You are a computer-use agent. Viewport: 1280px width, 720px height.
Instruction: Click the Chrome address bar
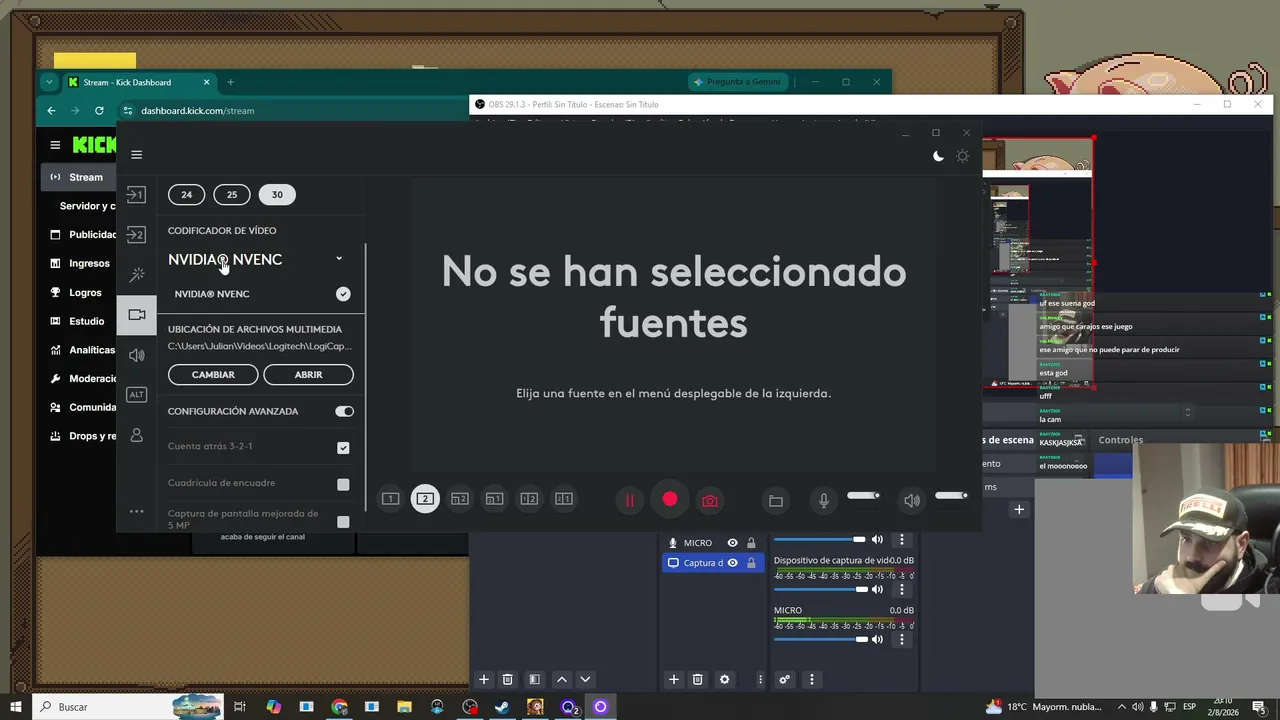pos(295,111)
